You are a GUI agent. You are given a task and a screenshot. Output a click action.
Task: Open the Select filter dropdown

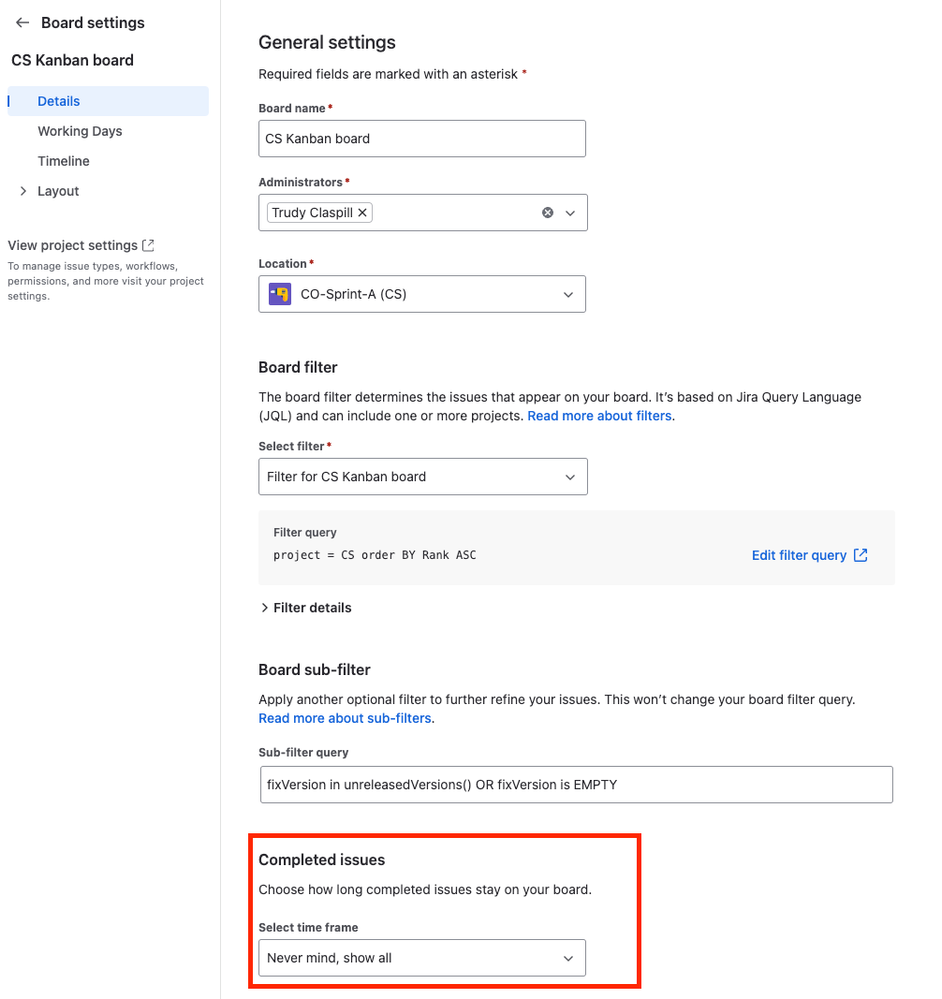[423, 477]
